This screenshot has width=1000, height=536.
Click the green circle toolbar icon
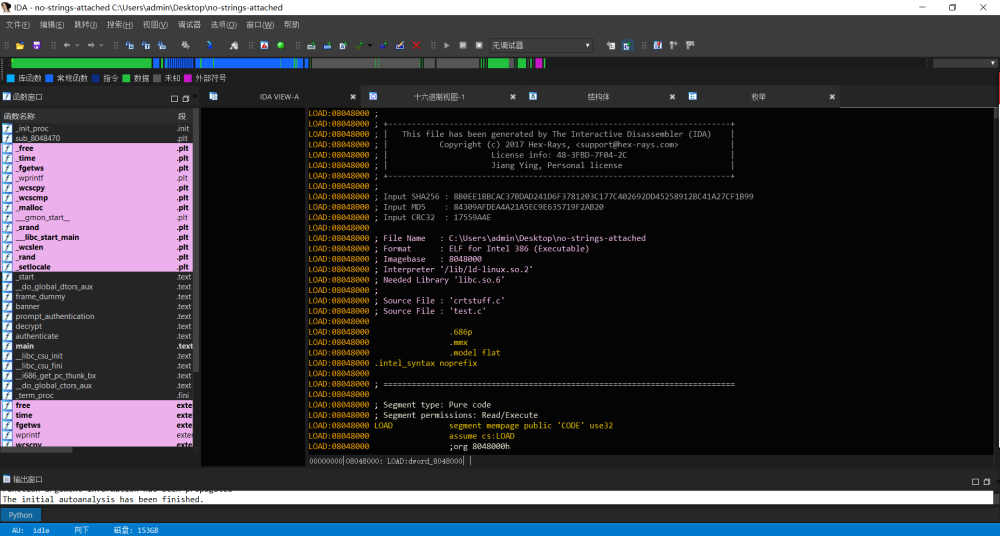[281, 45]
